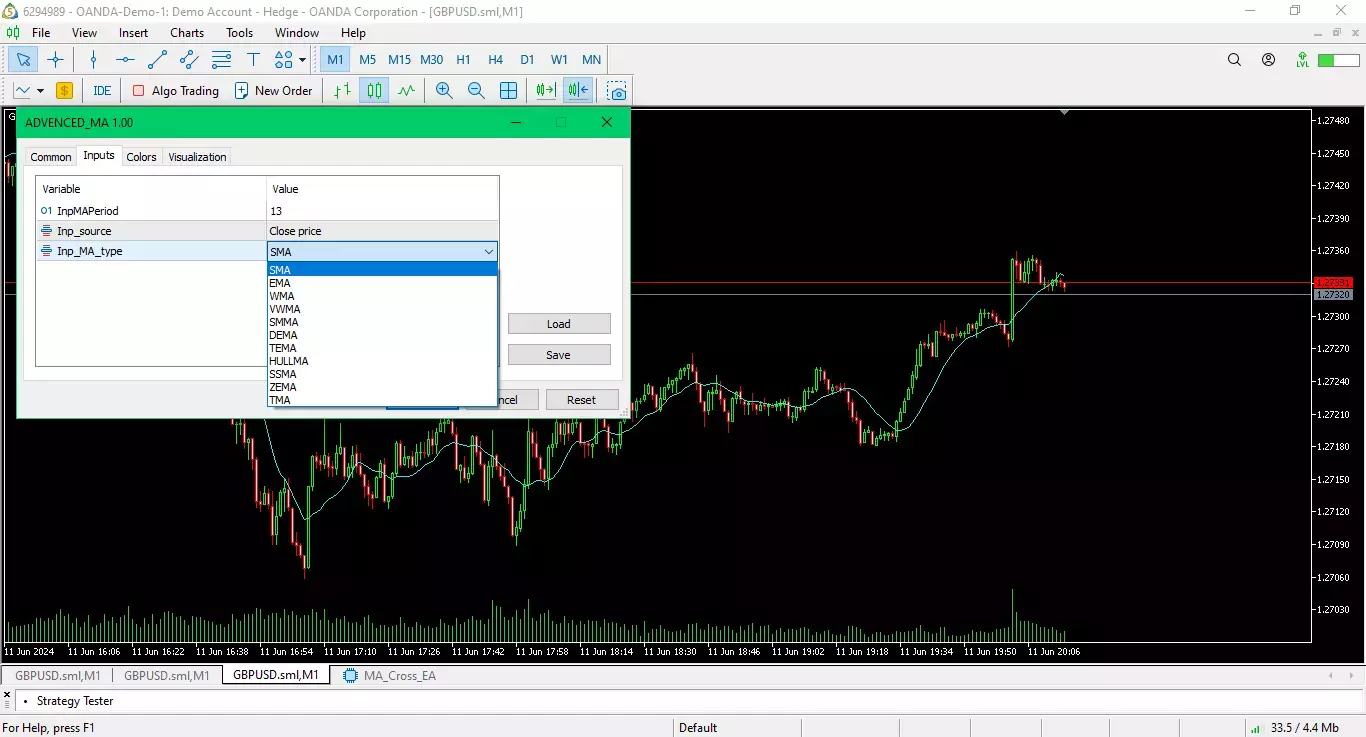
Task: Toggle candlestick chart display mode
Action: [x=374, y=91]
